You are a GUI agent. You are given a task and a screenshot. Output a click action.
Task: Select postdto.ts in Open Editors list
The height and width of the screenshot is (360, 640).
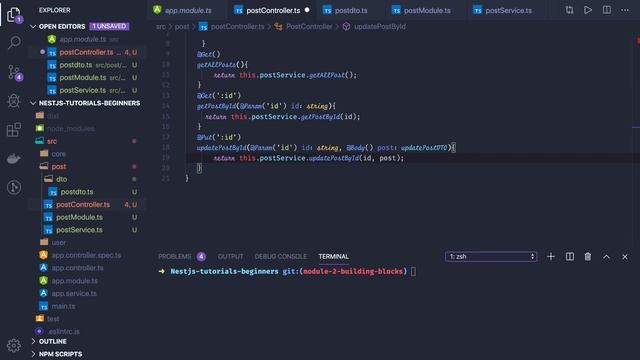[x=76, y=65]
